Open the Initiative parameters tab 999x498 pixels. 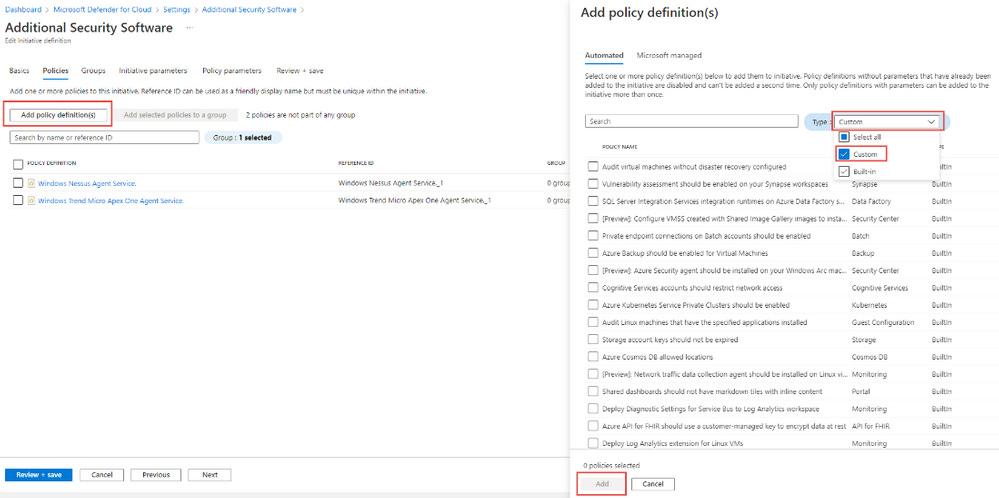153,71
